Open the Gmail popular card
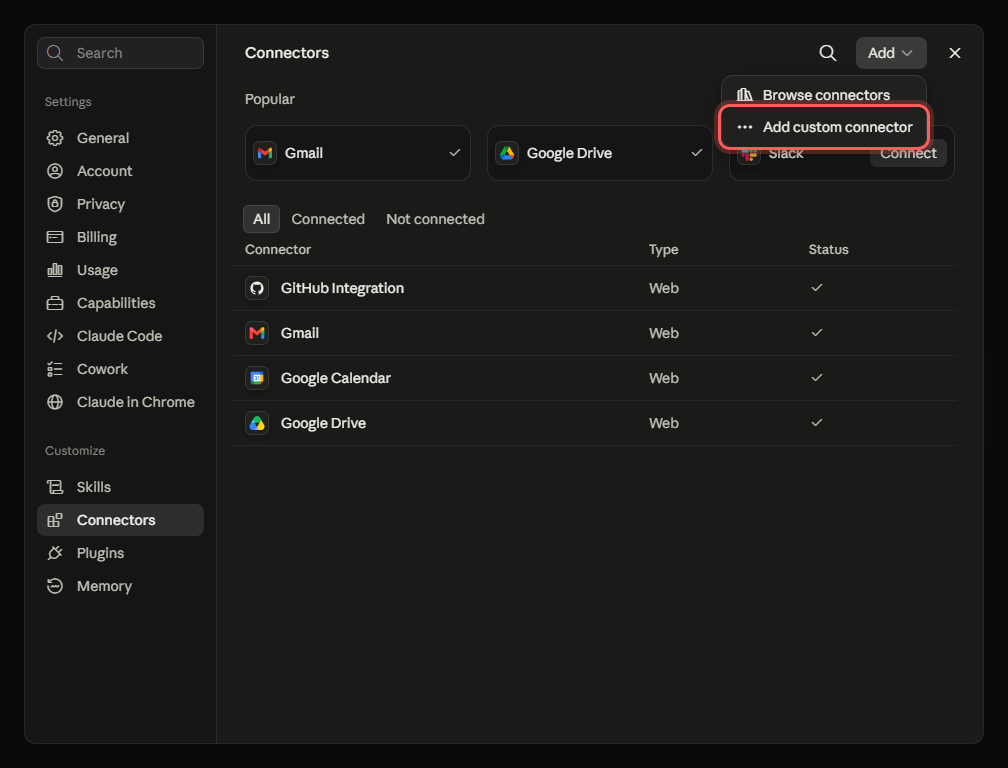Screen dimensions: 1008x768 (x=357, y=153)
